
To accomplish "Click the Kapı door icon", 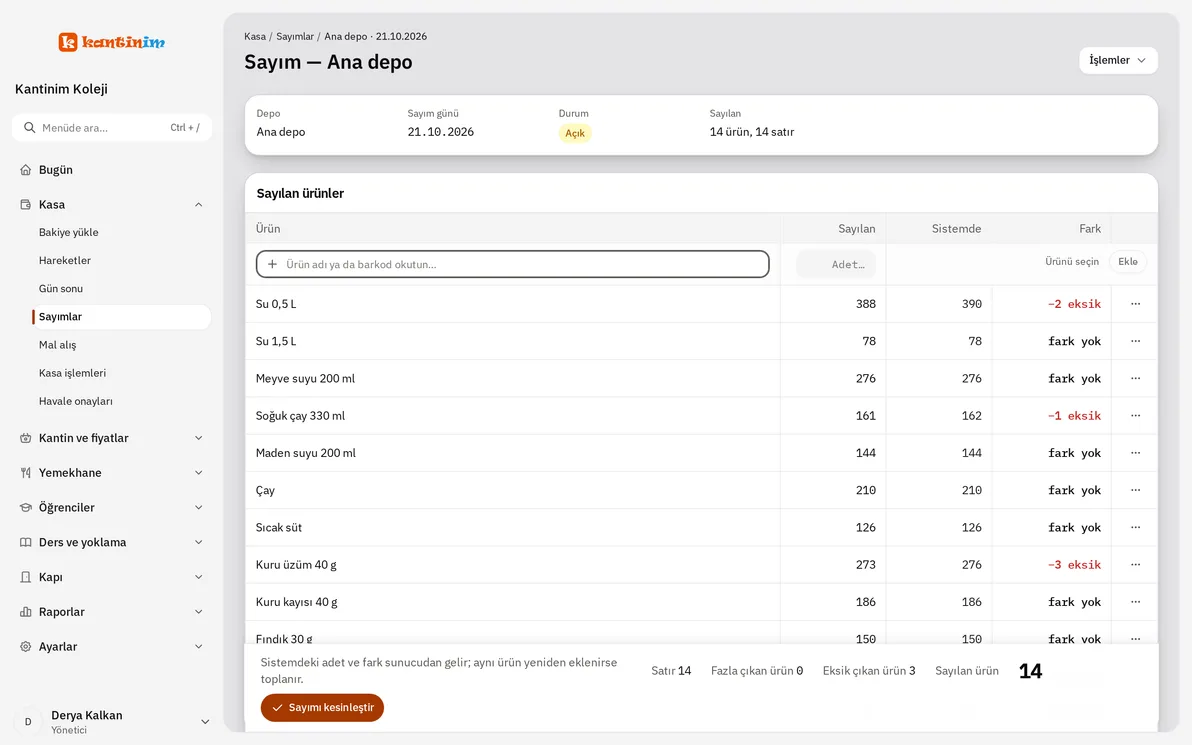I will [26, 577].
